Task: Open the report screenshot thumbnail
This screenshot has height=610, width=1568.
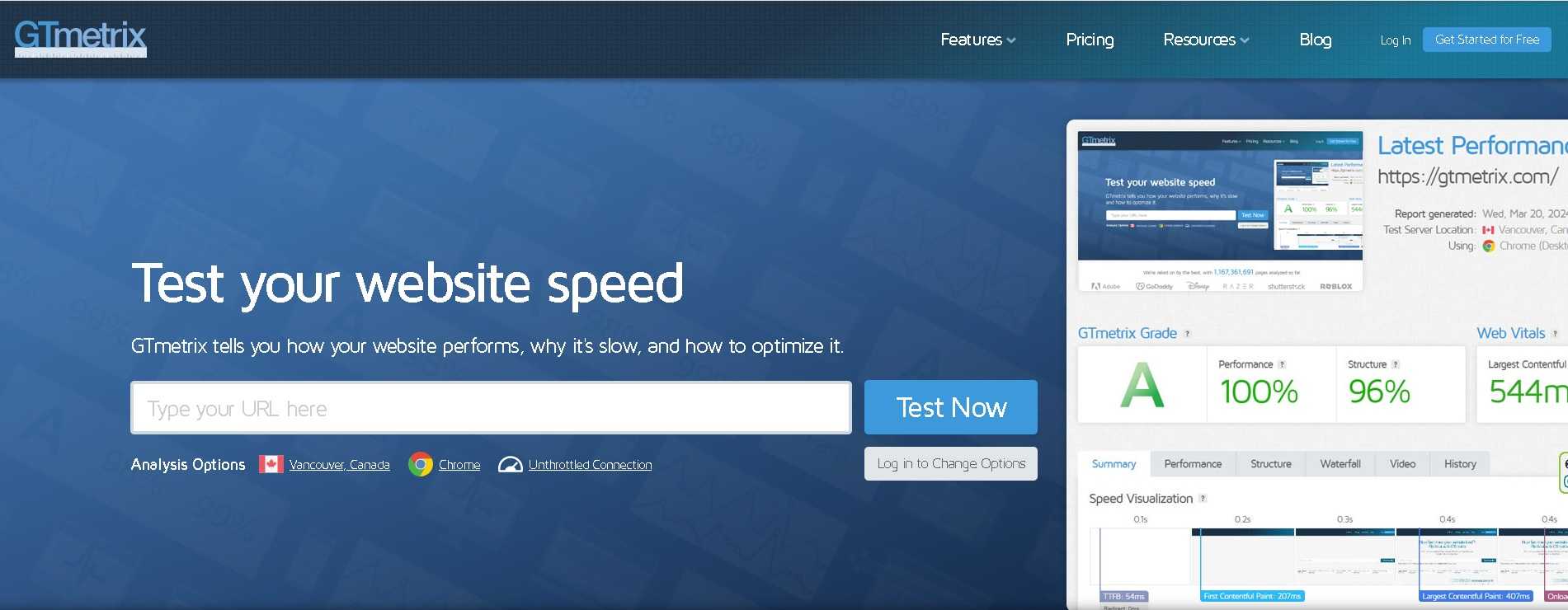Action: tap(1220, 211)
